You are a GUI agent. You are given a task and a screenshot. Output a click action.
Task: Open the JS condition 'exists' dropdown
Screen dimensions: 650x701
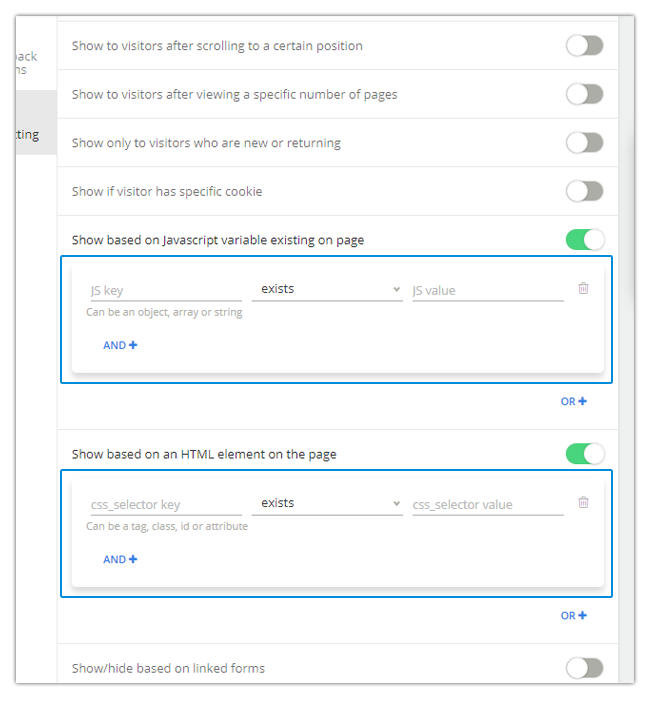coord(327,290)
